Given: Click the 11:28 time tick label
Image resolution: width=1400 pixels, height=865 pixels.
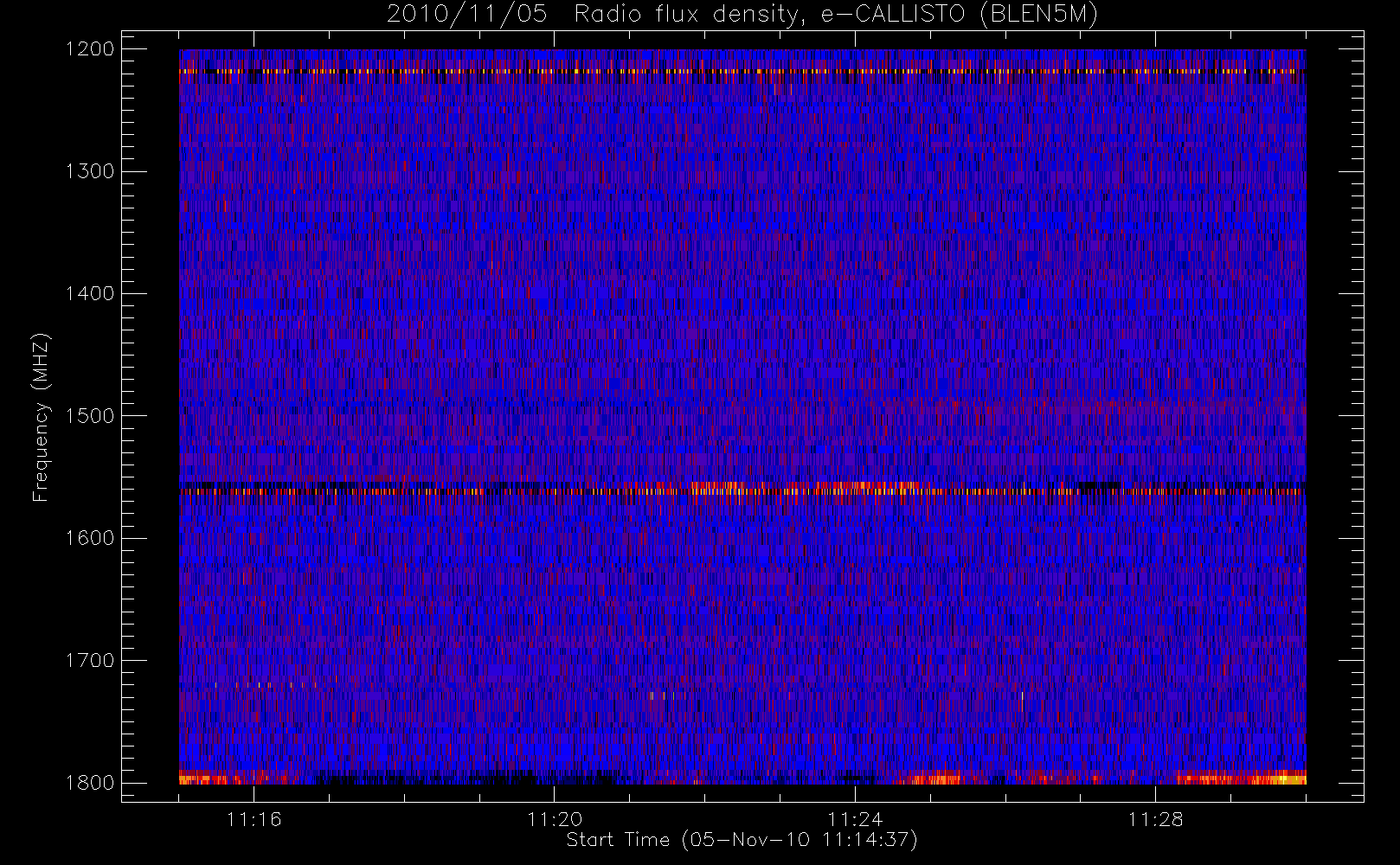Looking at the screenshot, I should tap(1155, 819).
